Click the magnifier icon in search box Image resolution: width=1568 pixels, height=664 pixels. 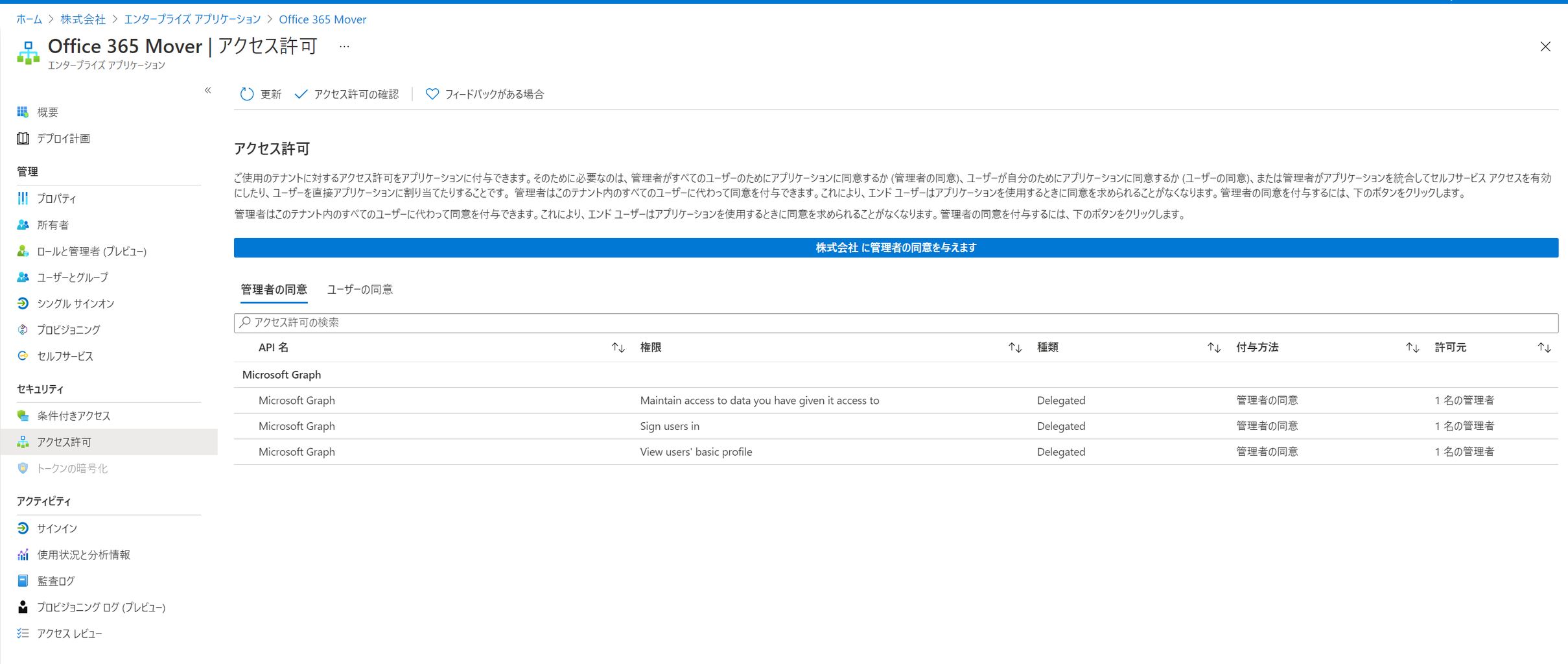coord(245,322)
